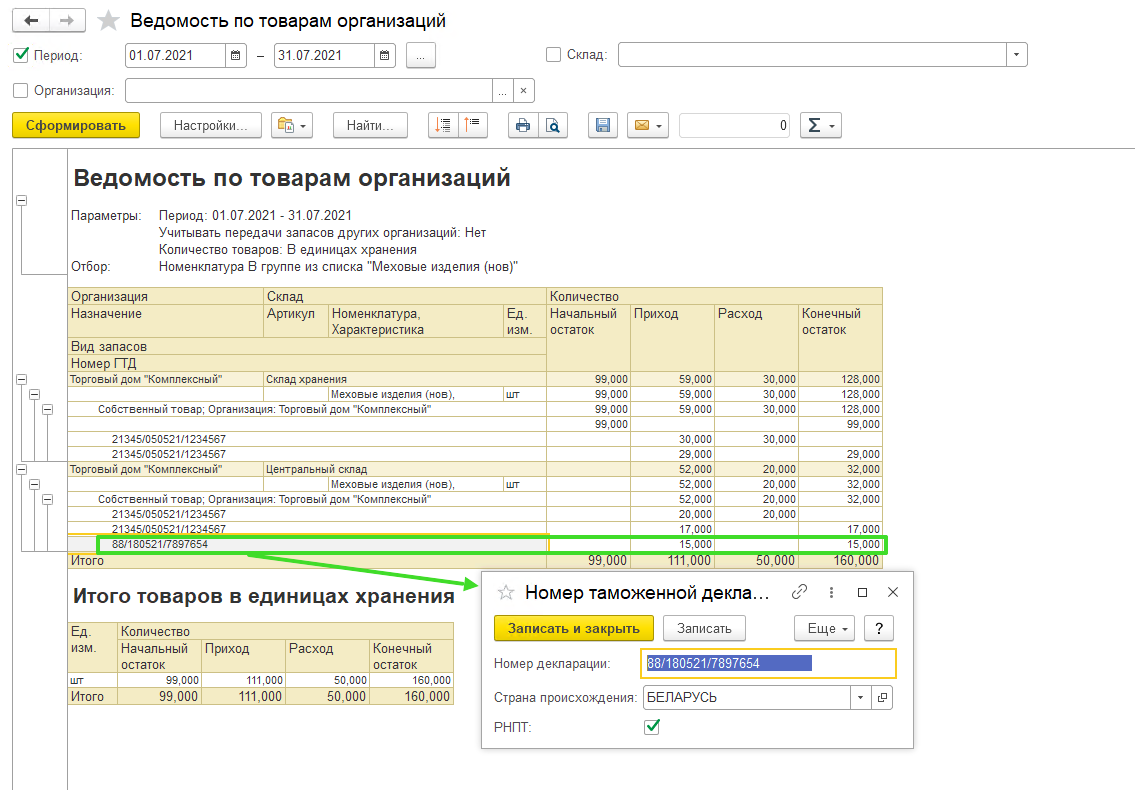Click the Организация input field
Viewport: 1135px width, 790px height.
[309, 91]
